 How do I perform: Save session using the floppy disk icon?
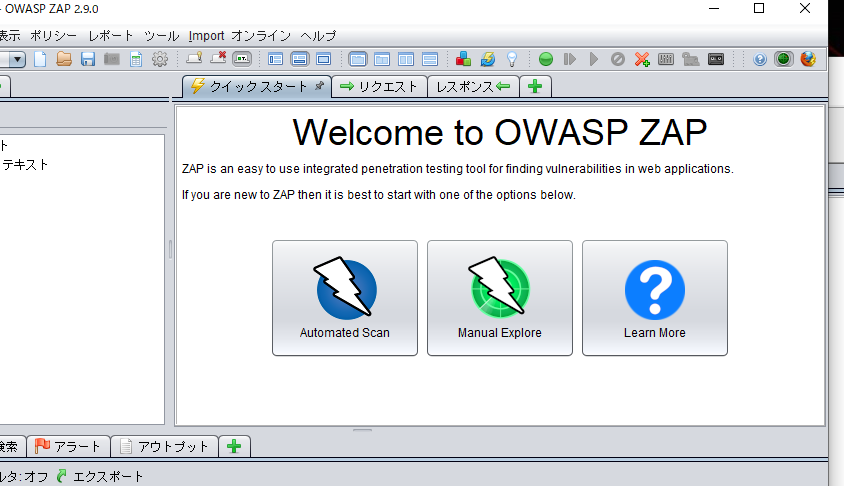88,59
